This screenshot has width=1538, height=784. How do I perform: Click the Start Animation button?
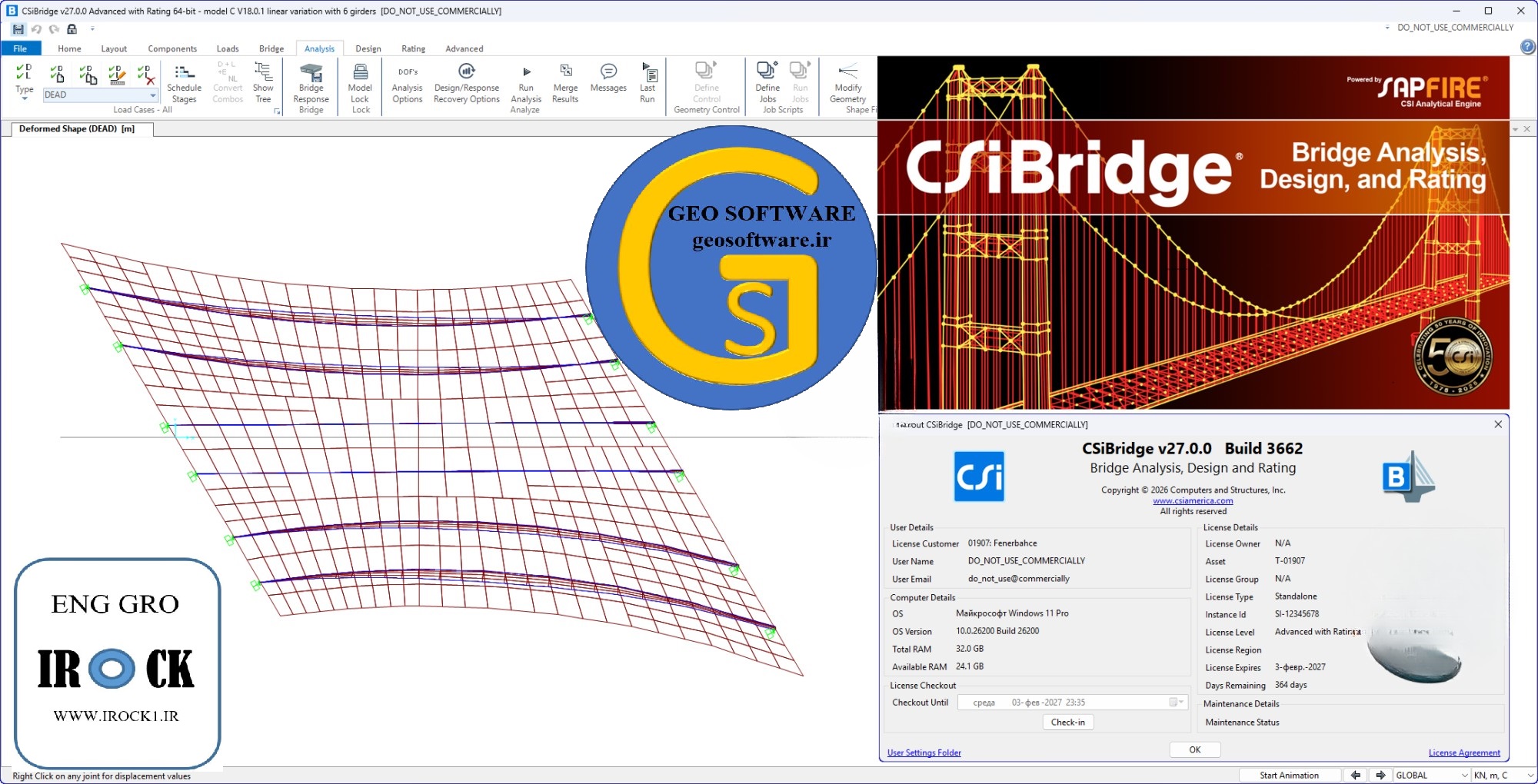[1289, 776]
